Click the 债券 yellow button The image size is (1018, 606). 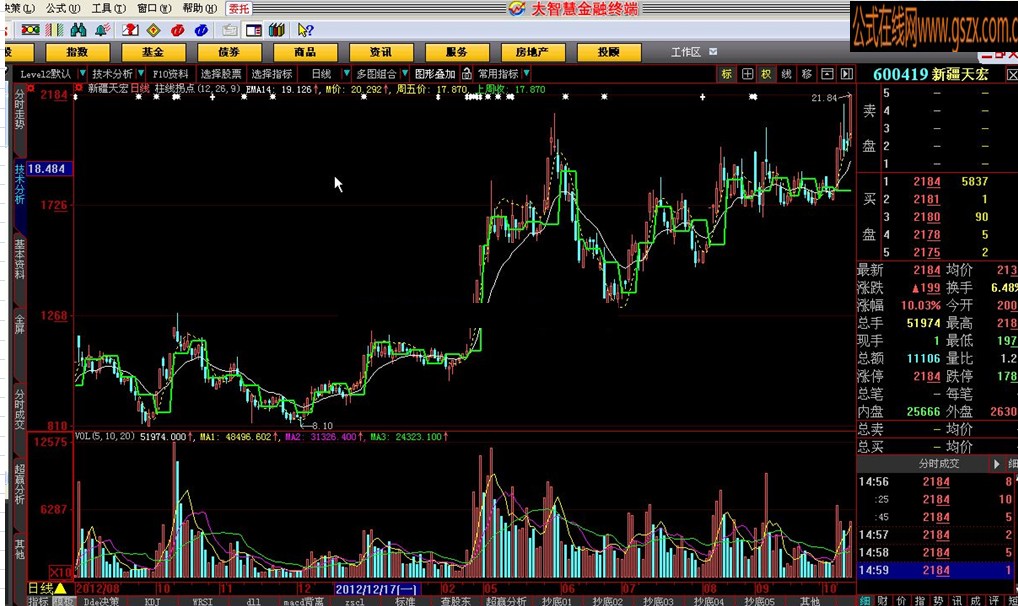tap(229, 52)
